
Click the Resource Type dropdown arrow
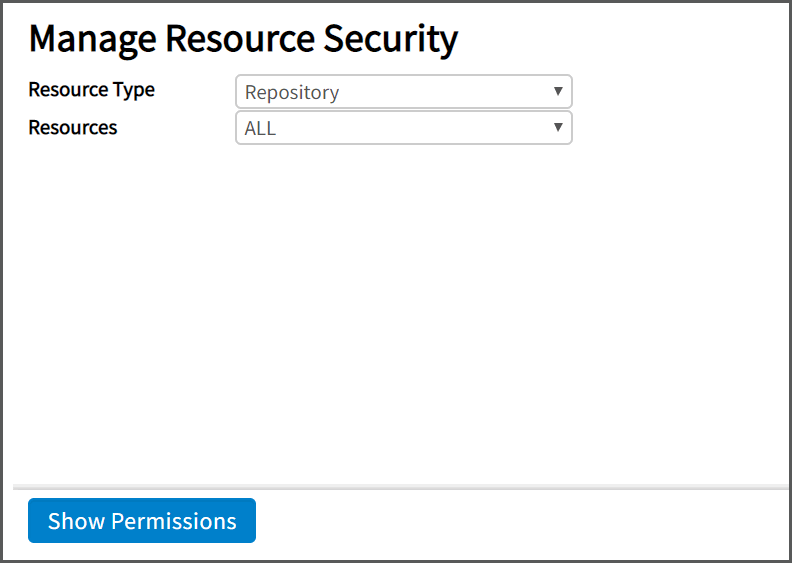click(x=558, y=92)
